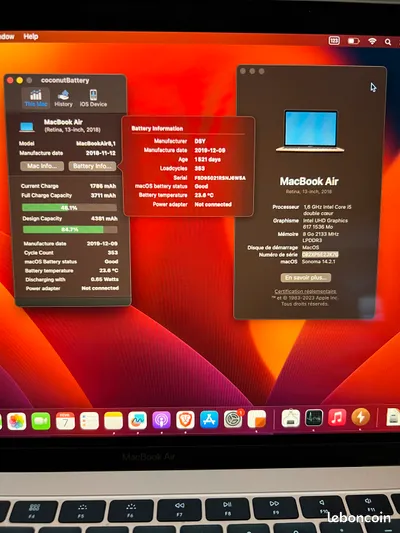Viewport: 400px width, 533px height.
Task: Click the keyboard input source icon in menu bar
Action: (x=334, y=41)
